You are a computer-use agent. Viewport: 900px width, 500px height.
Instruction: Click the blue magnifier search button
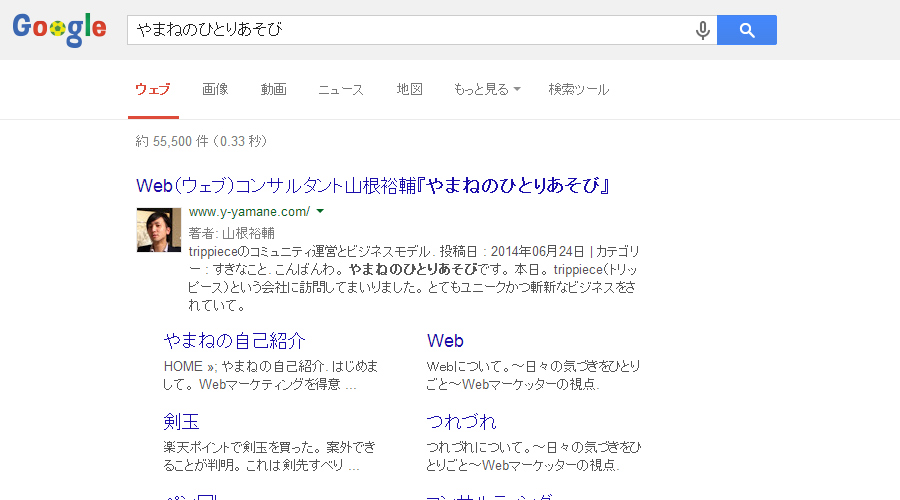pos(747,30)
